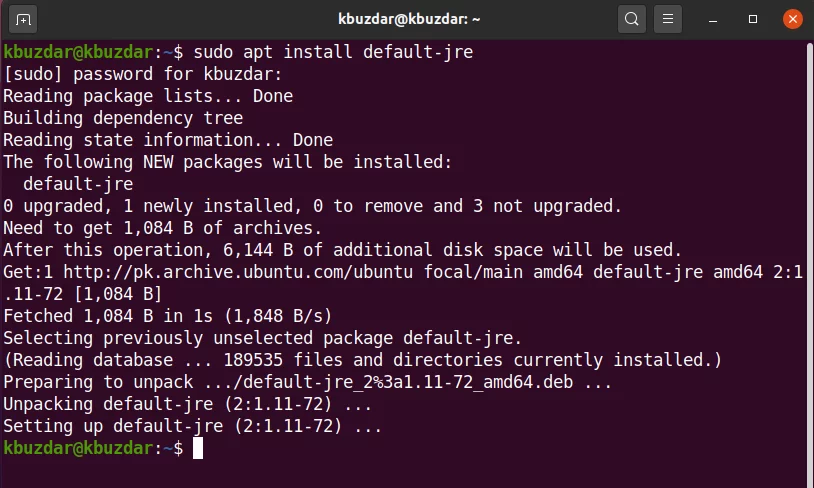Click the pk.archive.ubuntu.com URL

238,272
